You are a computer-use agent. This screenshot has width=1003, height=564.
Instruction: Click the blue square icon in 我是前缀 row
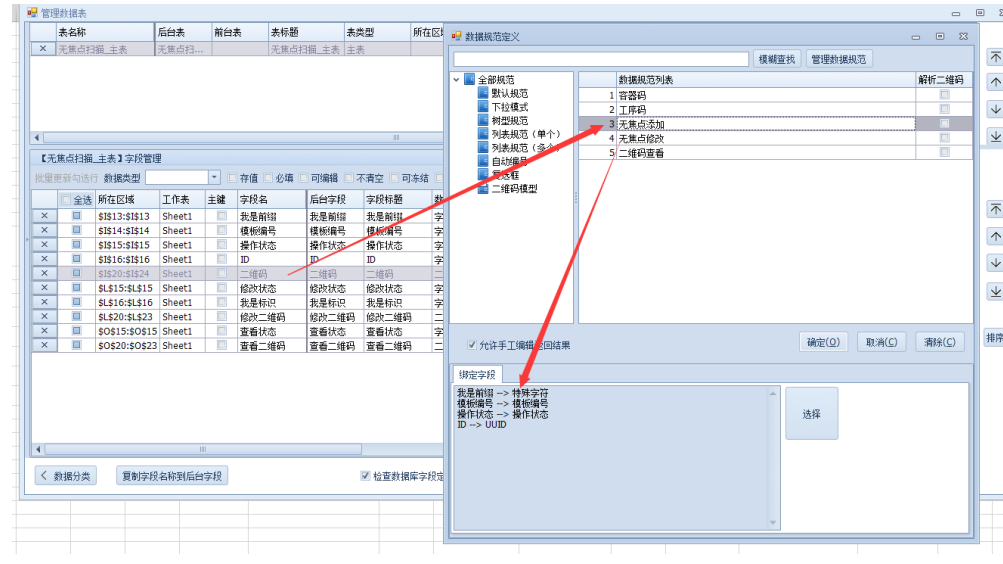click(x=76, y=216)
